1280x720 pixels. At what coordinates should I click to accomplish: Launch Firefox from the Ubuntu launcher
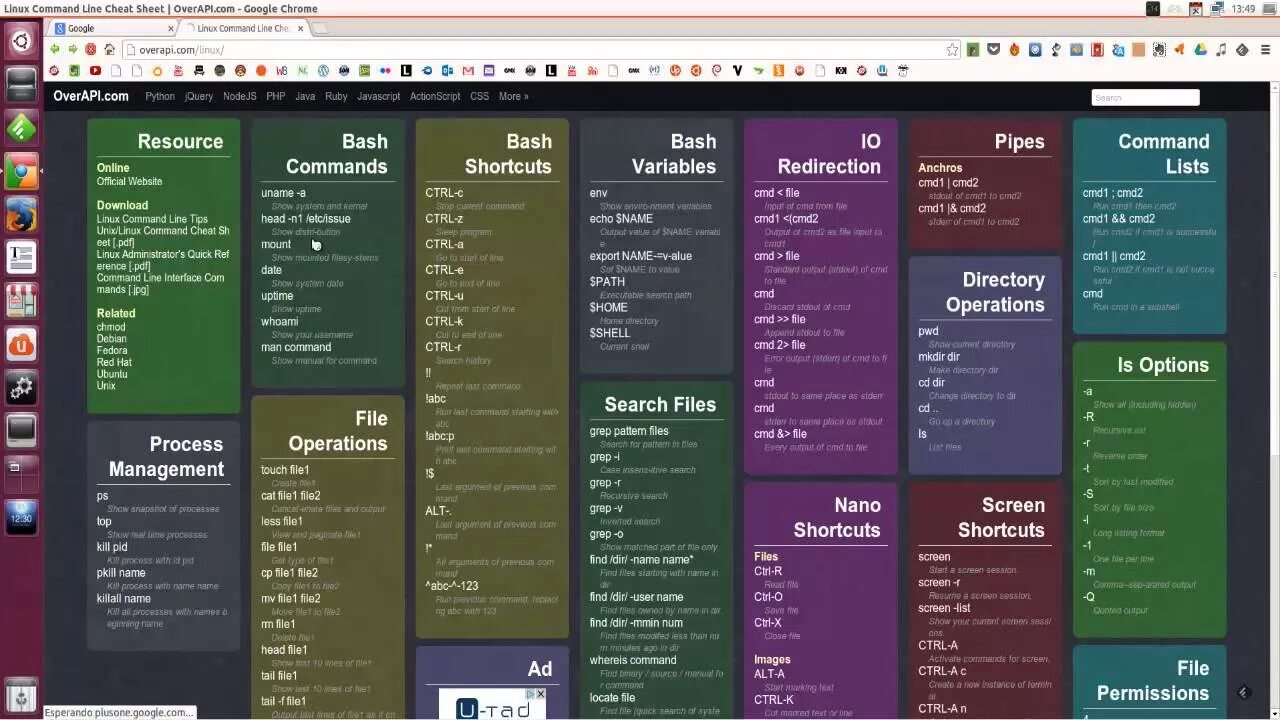click(21, 215)
